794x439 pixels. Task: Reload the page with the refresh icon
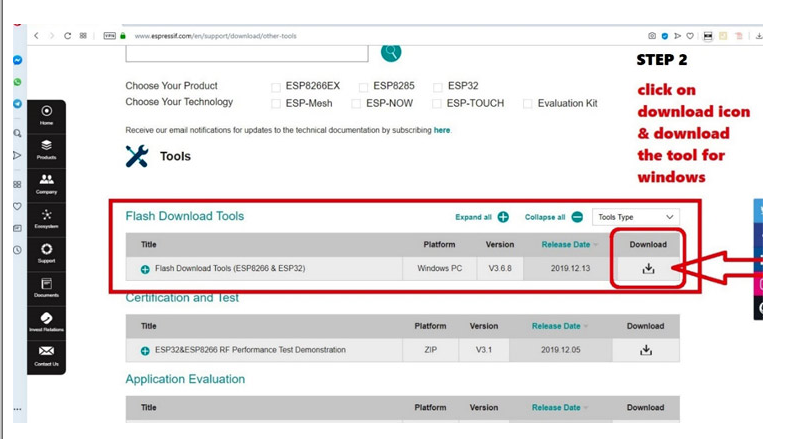67,35
